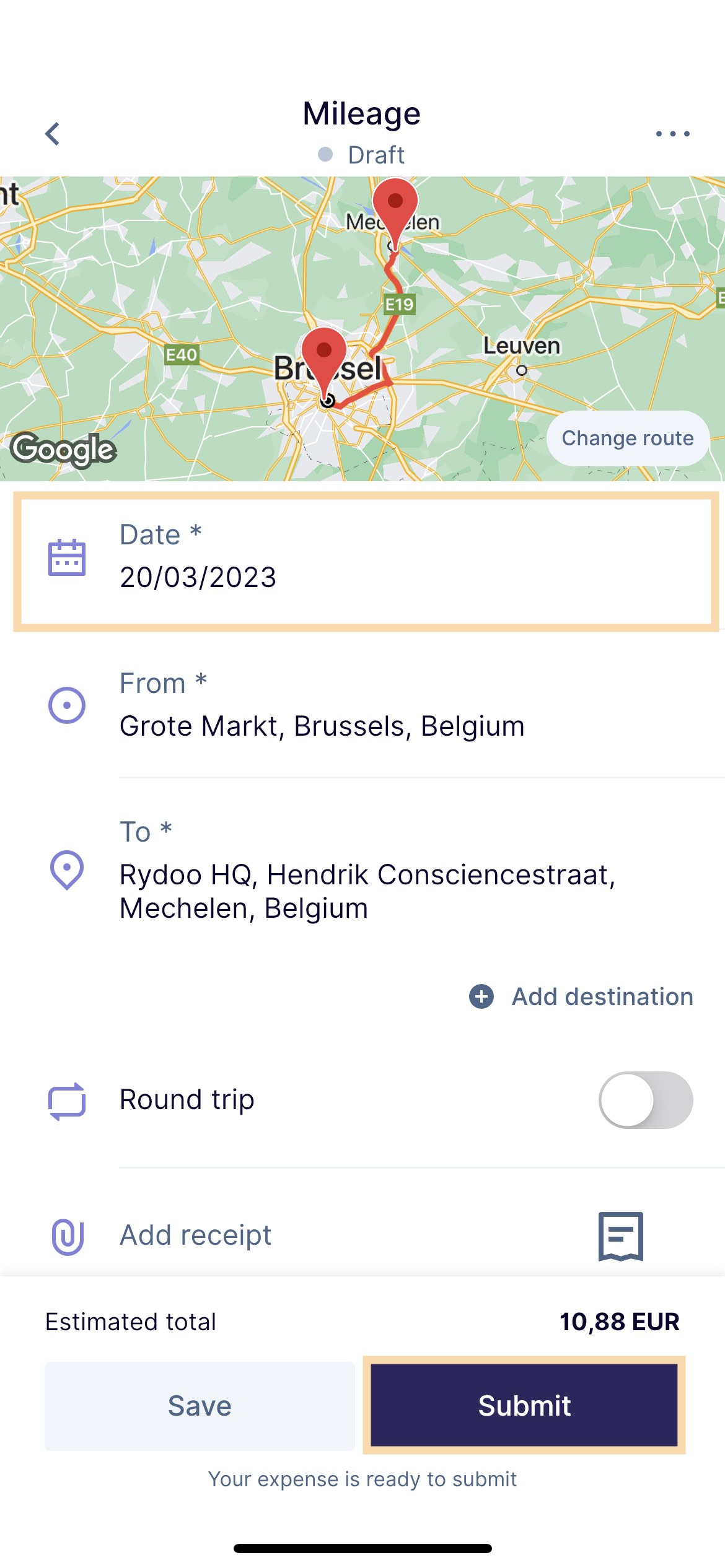This screenshot has width=725, height=1568.
Task: Submit the mileage expense
Action: pyautogui.click(x=524, y=1406)
